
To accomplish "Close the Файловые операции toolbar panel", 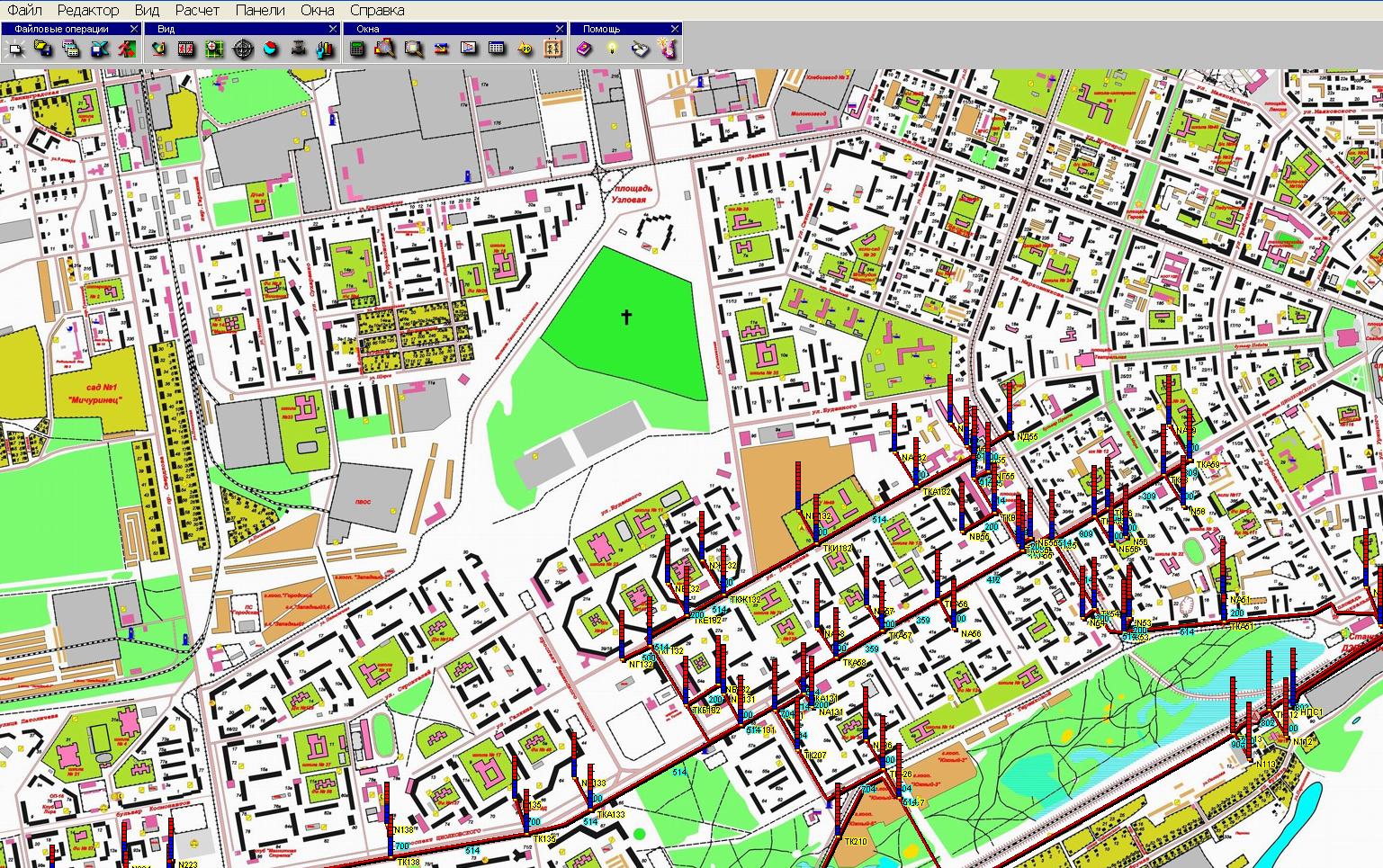I will pyautogui.click(x=134, y=29).
